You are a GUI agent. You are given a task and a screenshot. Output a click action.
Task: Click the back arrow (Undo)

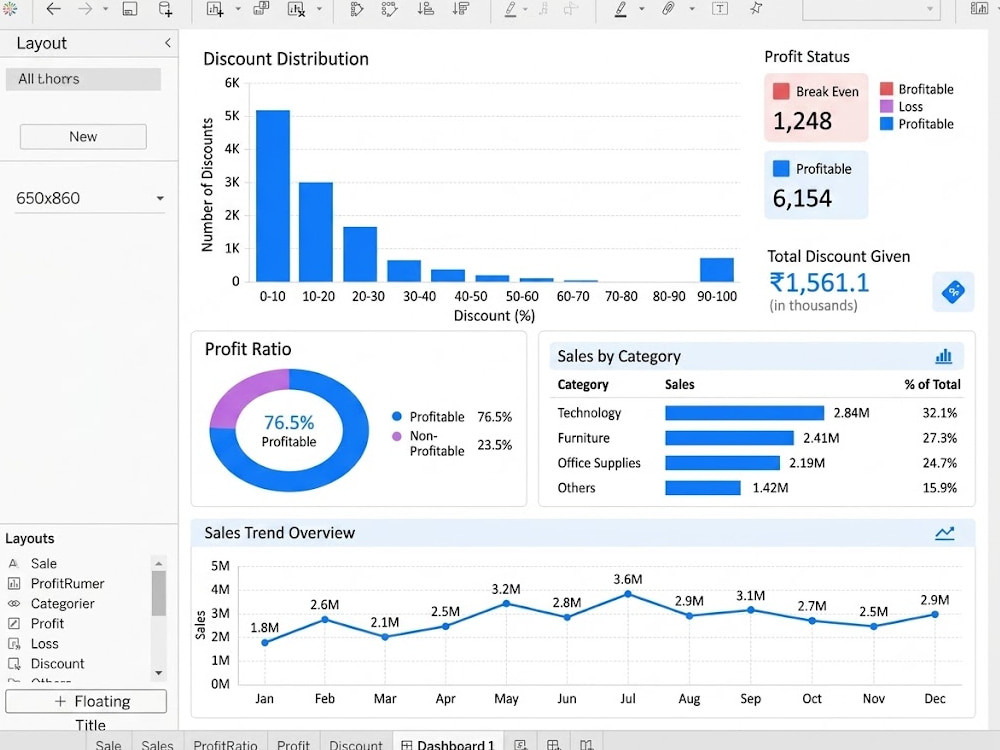click(54, 9)
